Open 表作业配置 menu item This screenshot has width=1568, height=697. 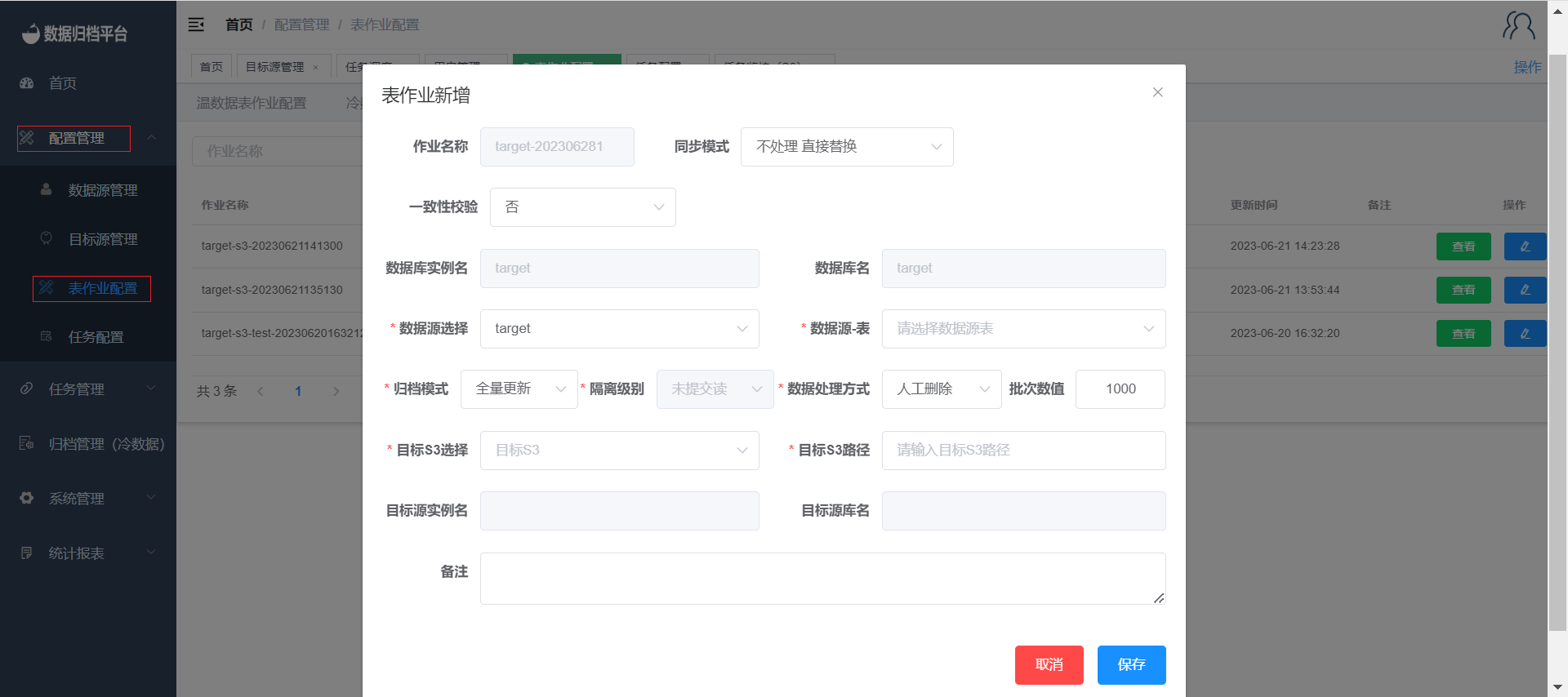(88, 288)
